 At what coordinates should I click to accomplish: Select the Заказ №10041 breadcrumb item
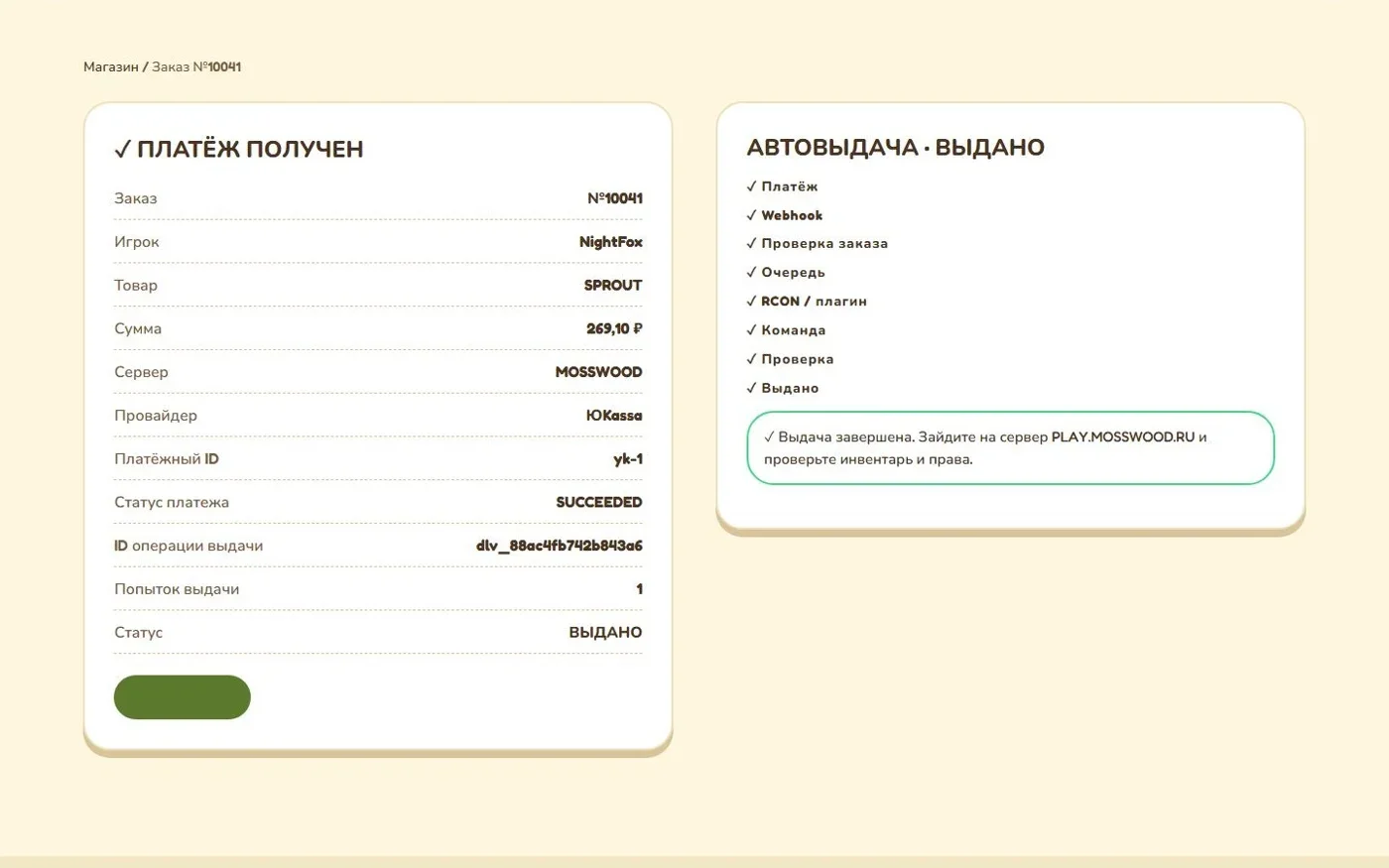[196, 66]
